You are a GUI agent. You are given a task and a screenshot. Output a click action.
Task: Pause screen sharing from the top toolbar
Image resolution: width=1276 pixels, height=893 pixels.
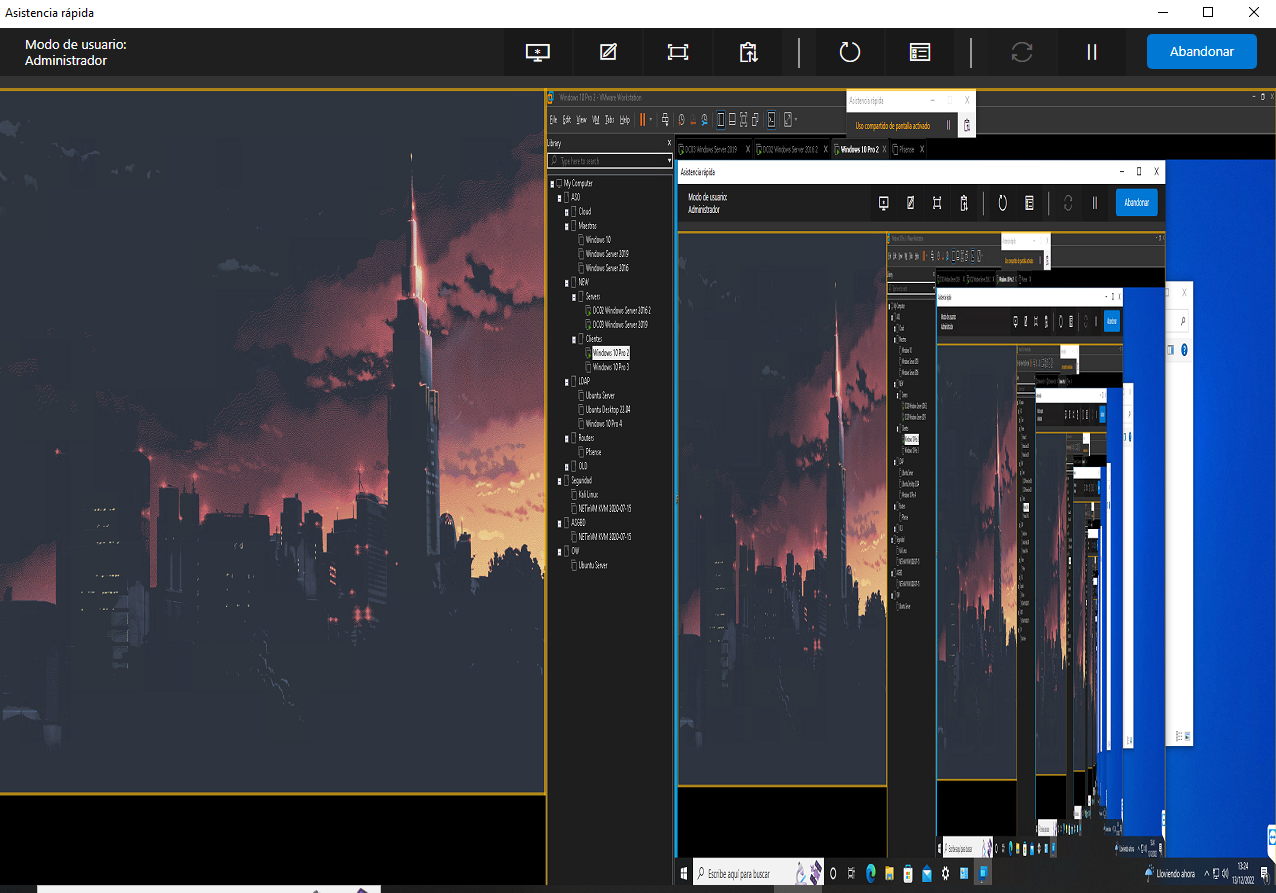[x=1092, y=52]
